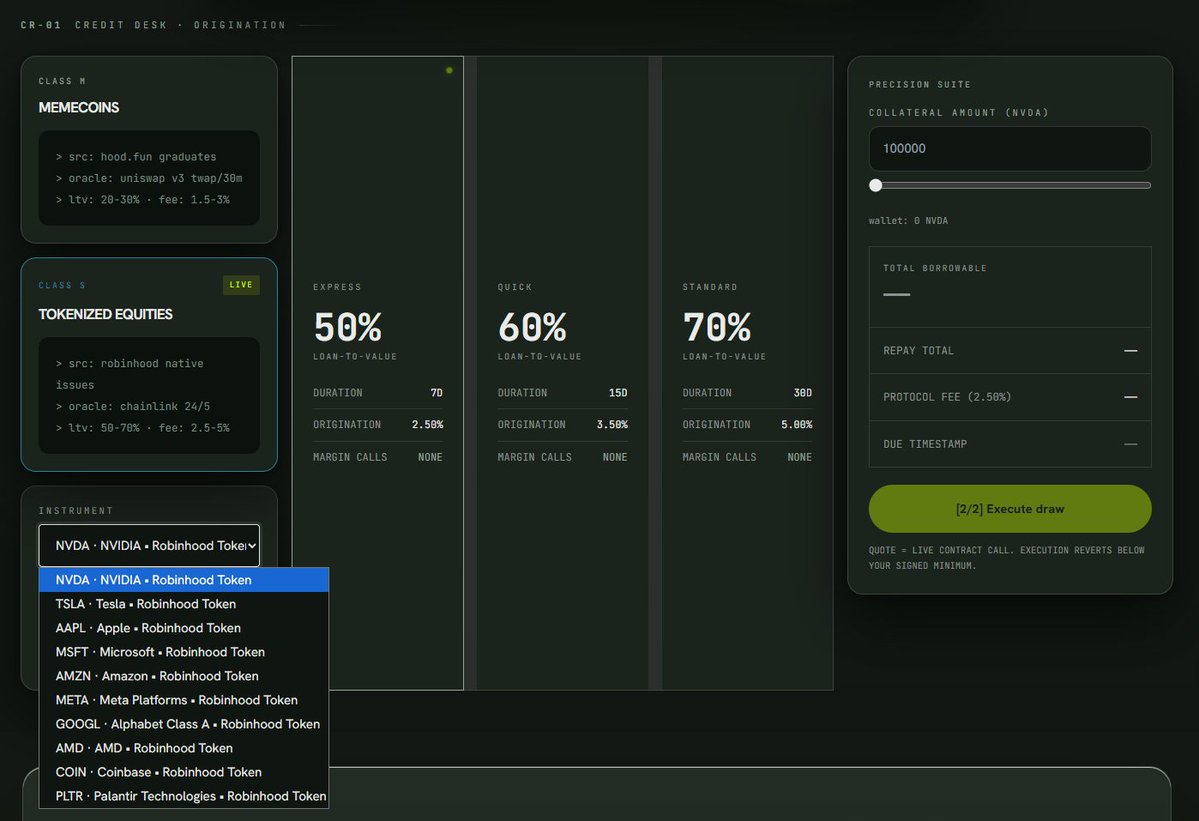
Task: Pick PLTR · Palantir Technologies option
Action: click(184, 797)
